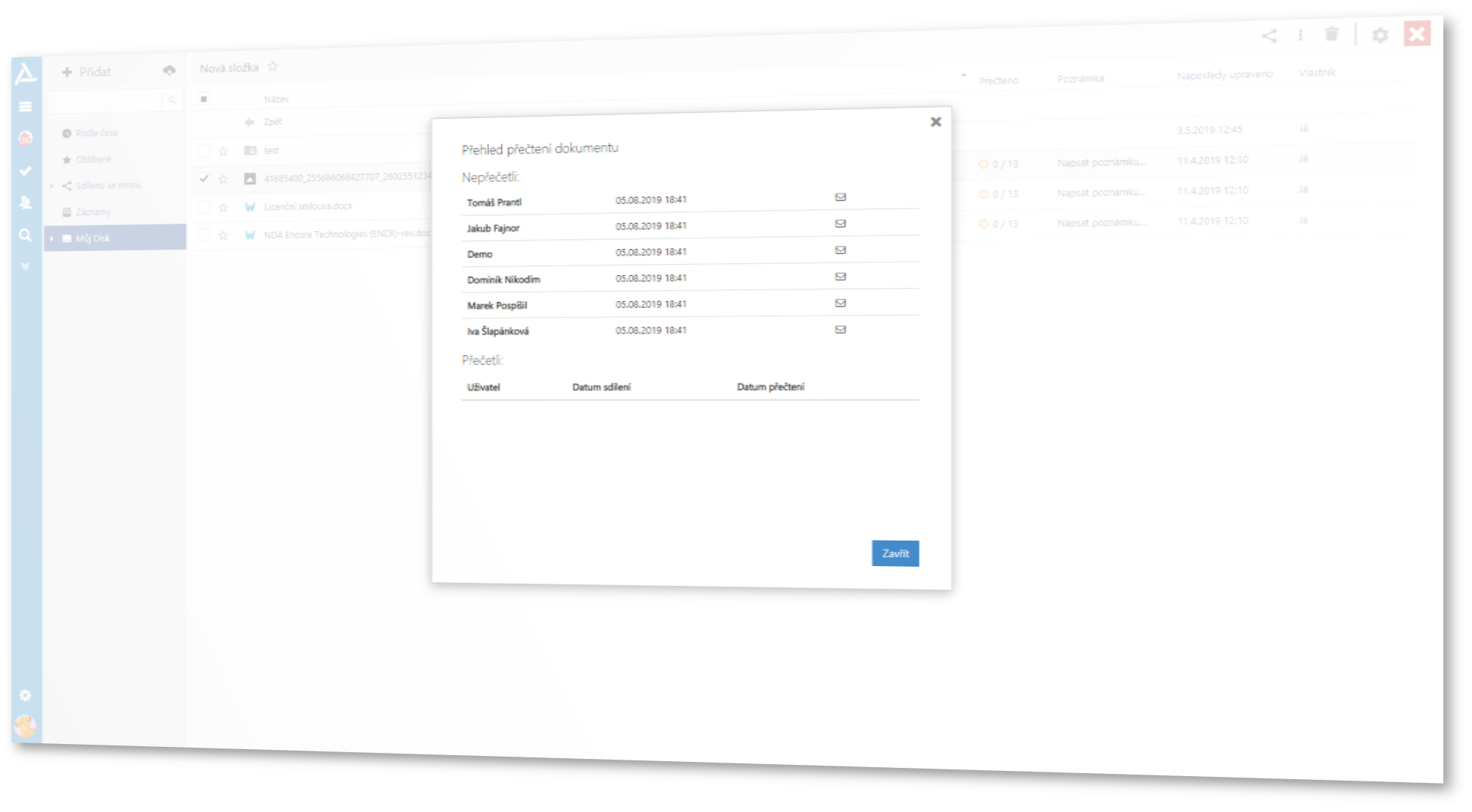Click the envelope icon for Marek Pospíšil
Image resolution: width=1472 pixels, height=812 pixels.
tap(841, 304)
